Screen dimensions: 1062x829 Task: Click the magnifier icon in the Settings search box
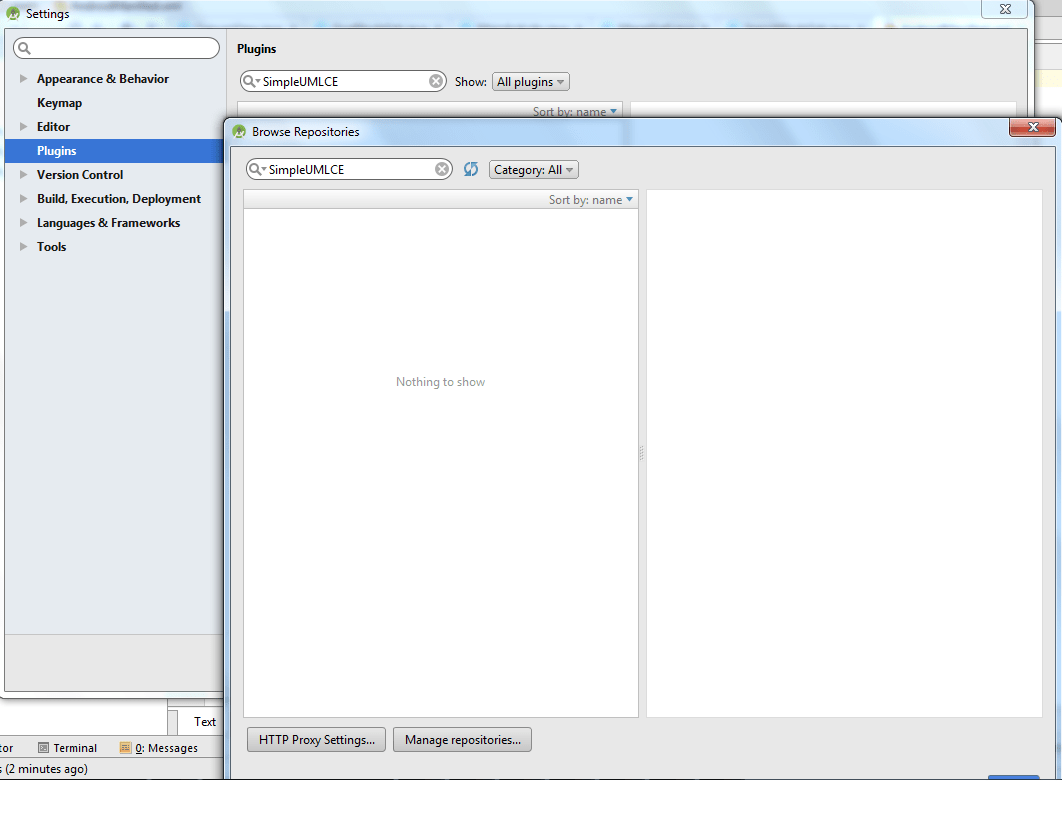[x=24, y=47]
